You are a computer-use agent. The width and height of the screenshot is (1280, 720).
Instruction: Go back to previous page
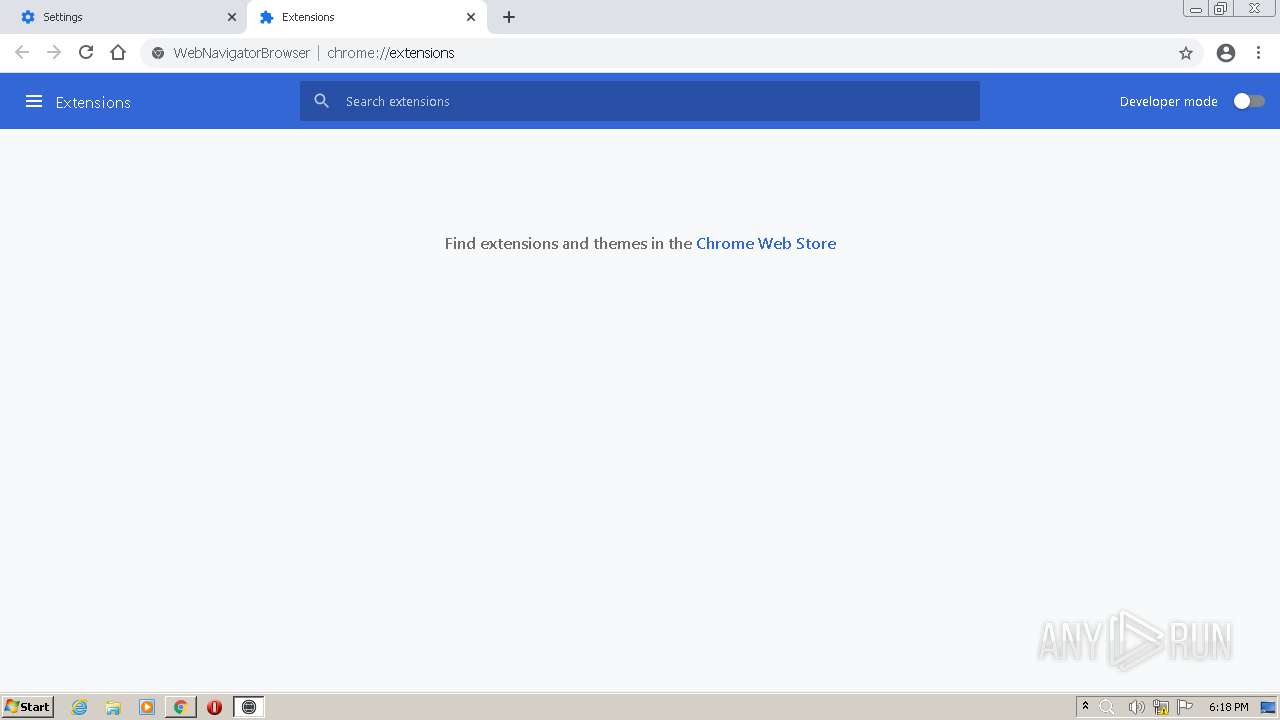click(x=22, y=53)
